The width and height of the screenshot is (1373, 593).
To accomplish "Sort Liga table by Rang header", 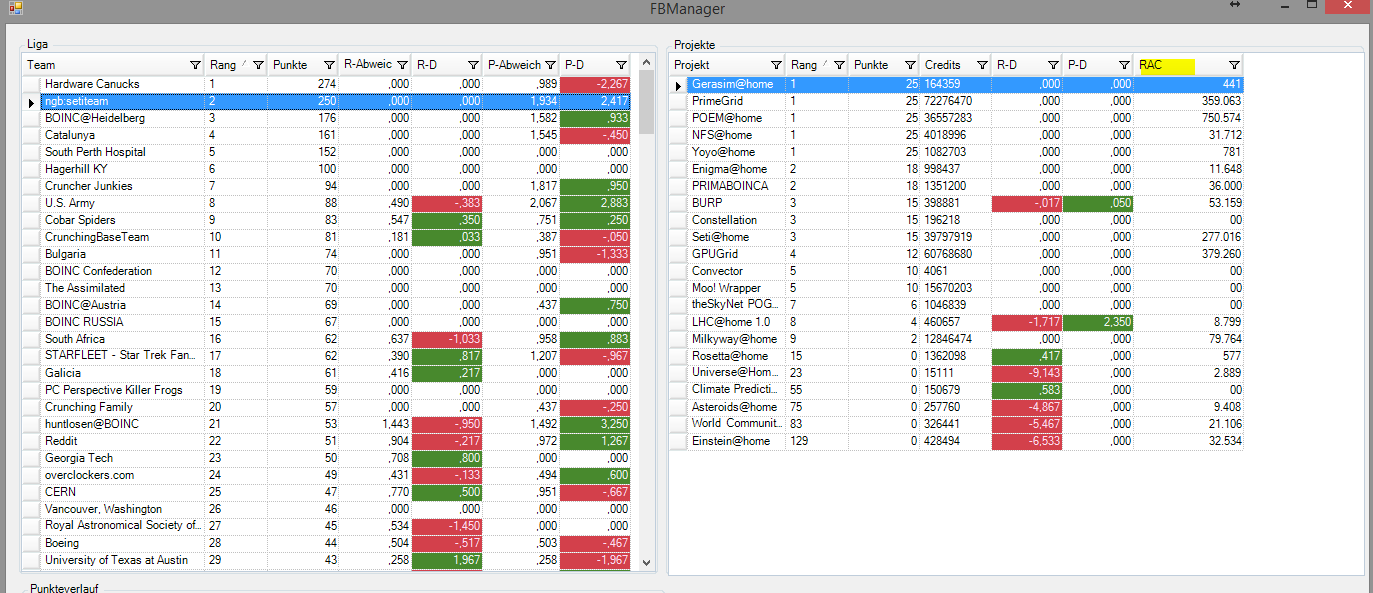I will pyautogui.click(x=223, y=65).
